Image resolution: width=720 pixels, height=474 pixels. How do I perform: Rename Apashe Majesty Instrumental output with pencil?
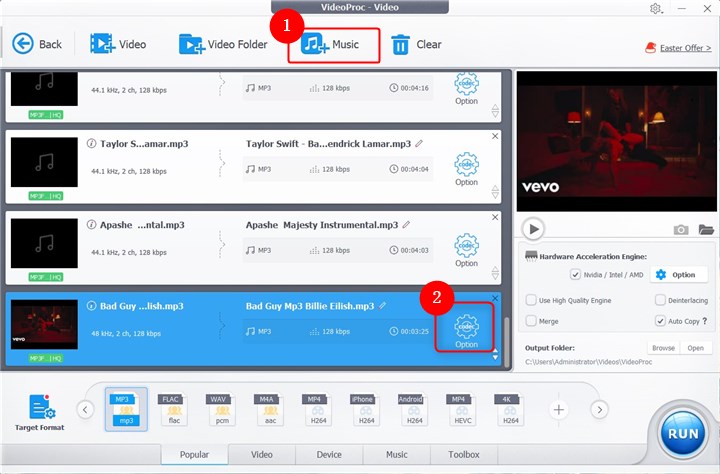406,225
